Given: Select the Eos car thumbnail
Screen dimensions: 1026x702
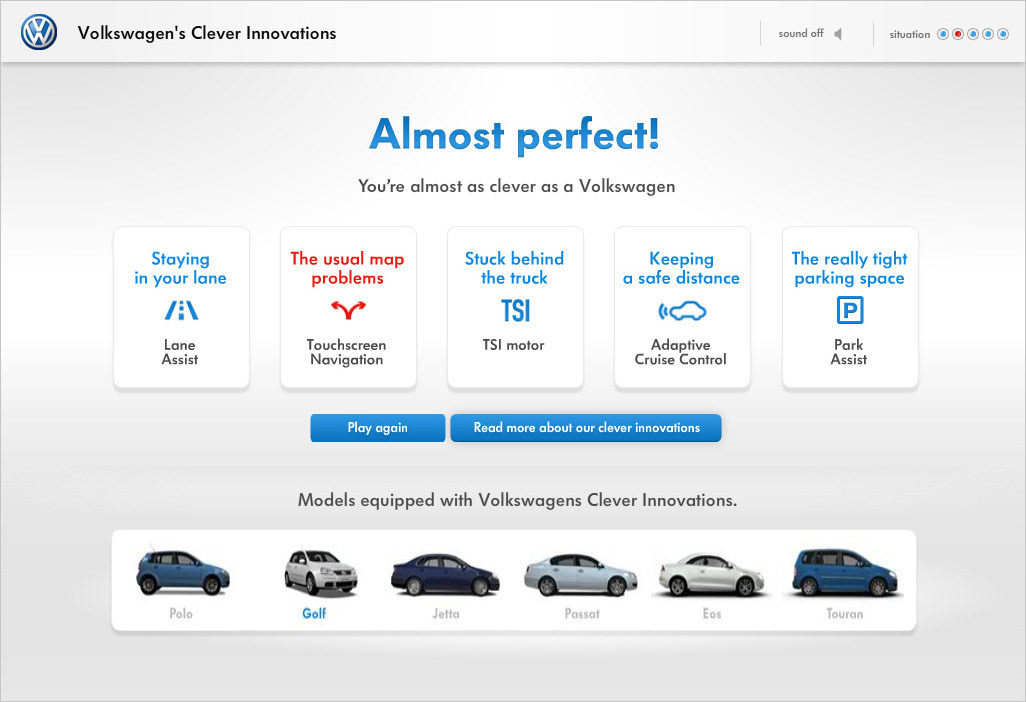Looking at the screenshot, I should pyautogui.click(x=711, y=575).
